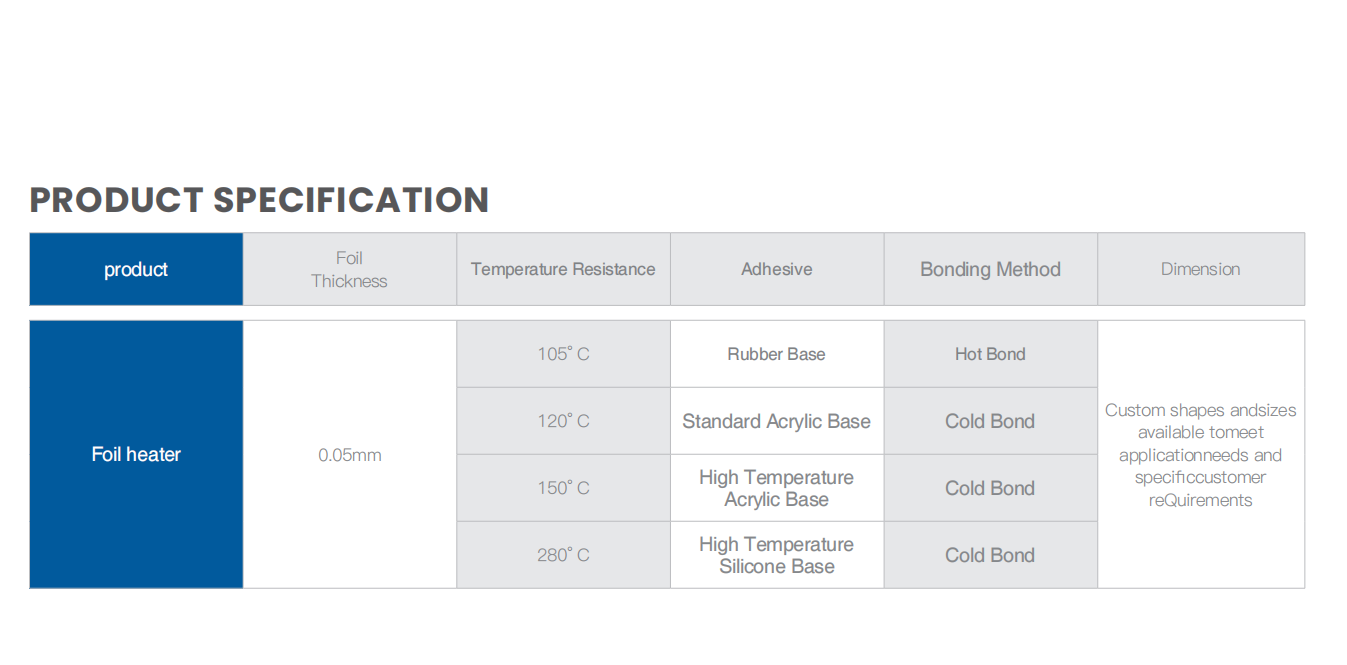
Task: Select the 105°C temperature cell
Action: click(563, 354)
